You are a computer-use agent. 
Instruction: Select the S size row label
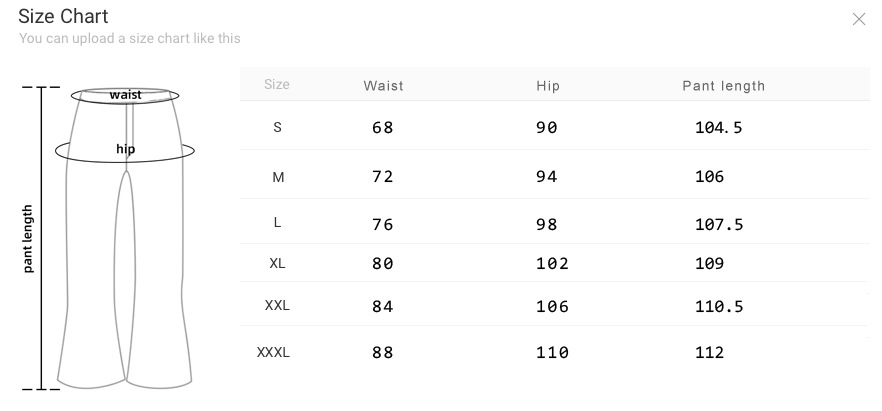277,128
